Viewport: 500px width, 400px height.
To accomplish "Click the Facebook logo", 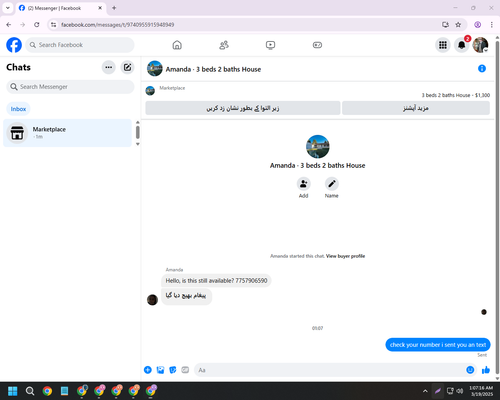I will pyautogui.click(x=14, y=45).
